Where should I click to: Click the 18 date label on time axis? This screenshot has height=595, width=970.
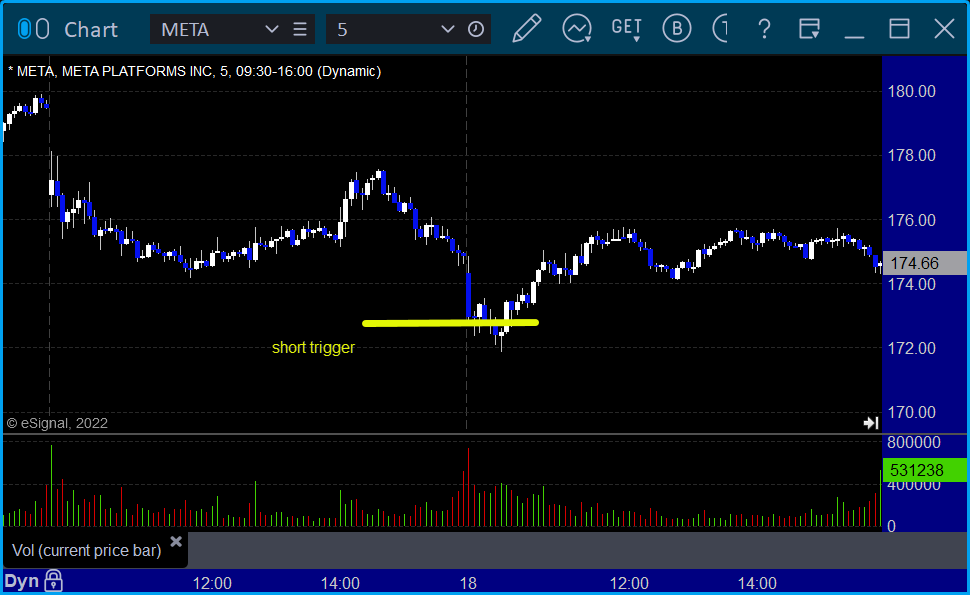pos(468,583)
